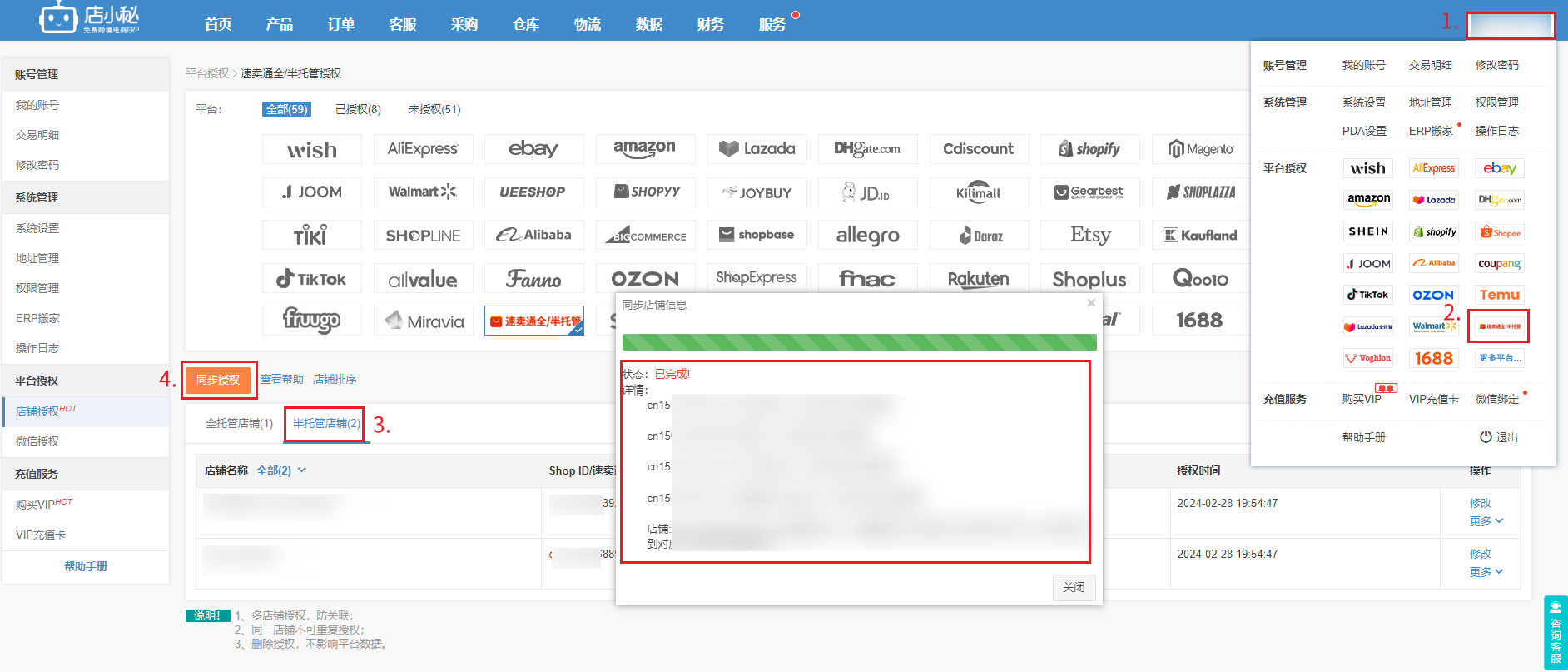This screenshot has width=1568, height=672.
Task: Pick the 1688 icon in account panel
Action: (x=1434, y=358)
